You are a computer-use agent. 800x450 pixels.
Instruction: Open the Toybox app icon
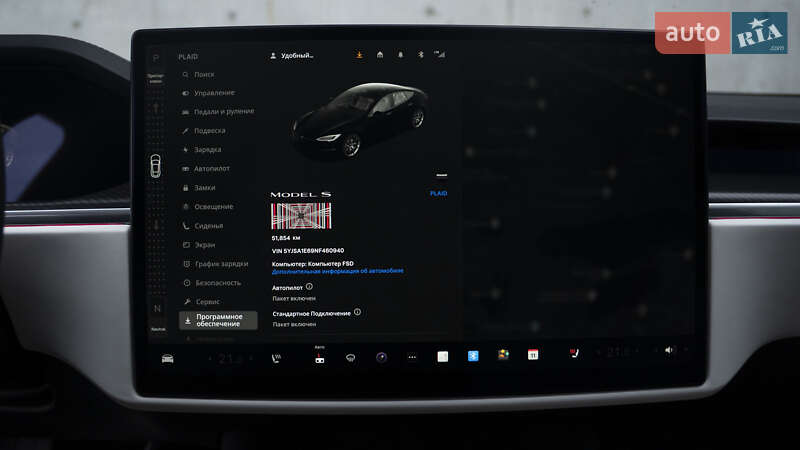pos(503,355)
